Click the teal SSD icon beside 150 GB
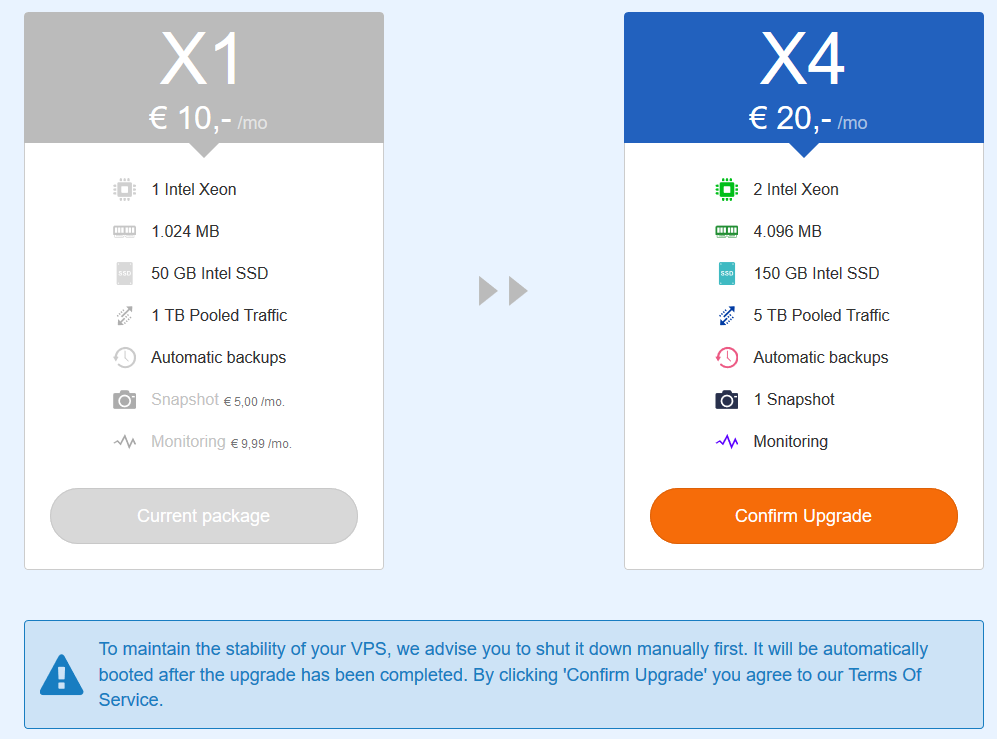This screenshot has height=739, width=997. (727, 273)
